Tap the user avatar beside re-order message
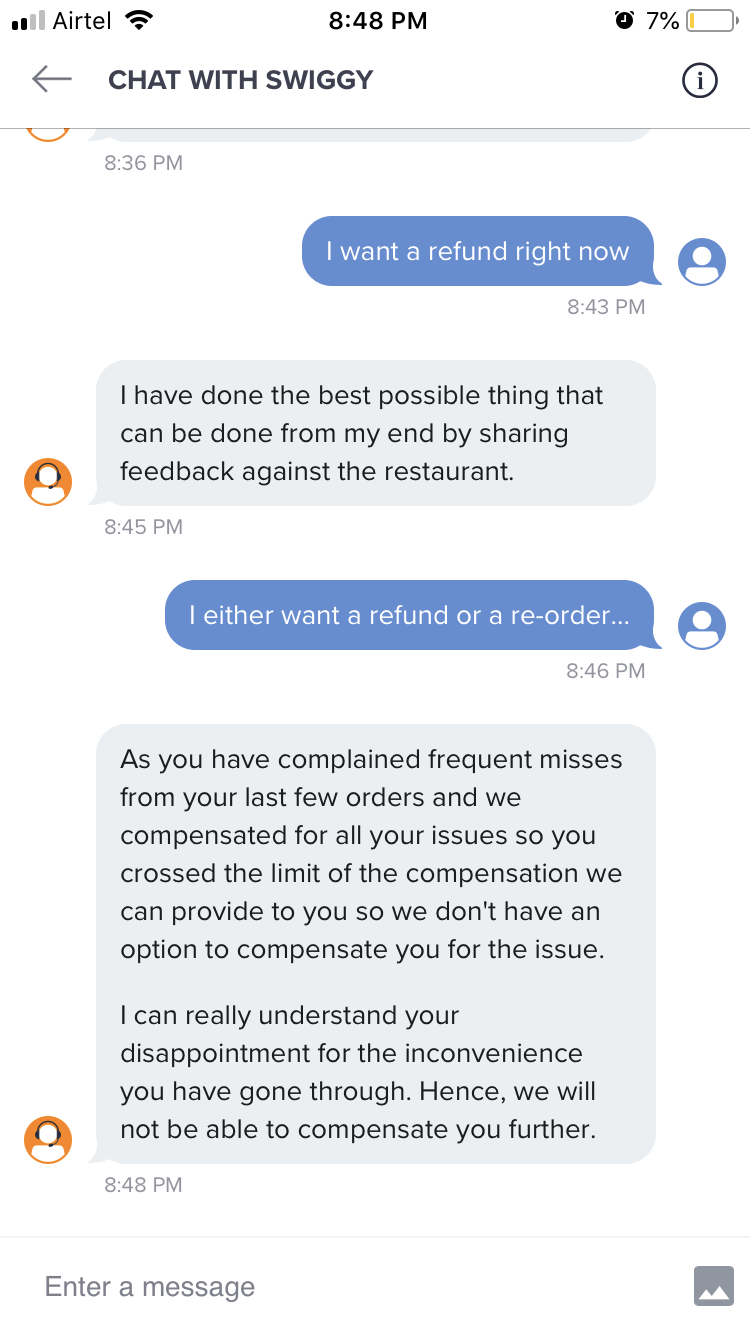Viewport: 750px width, 1334px height. (702, 626)
